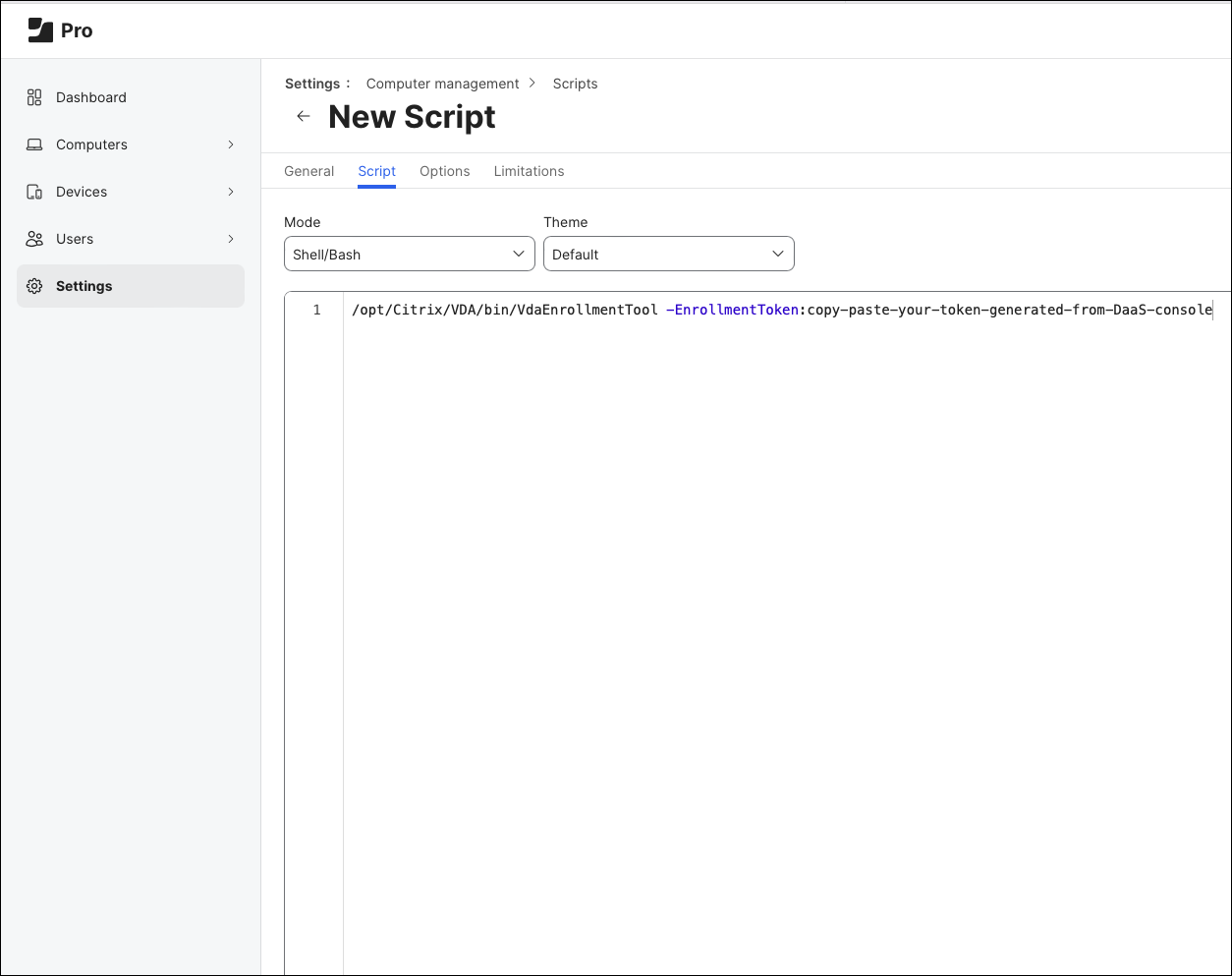This screenshot has width=1232, height=976.
Task: Click the Settings gear icon
Action: click(34, 286)
